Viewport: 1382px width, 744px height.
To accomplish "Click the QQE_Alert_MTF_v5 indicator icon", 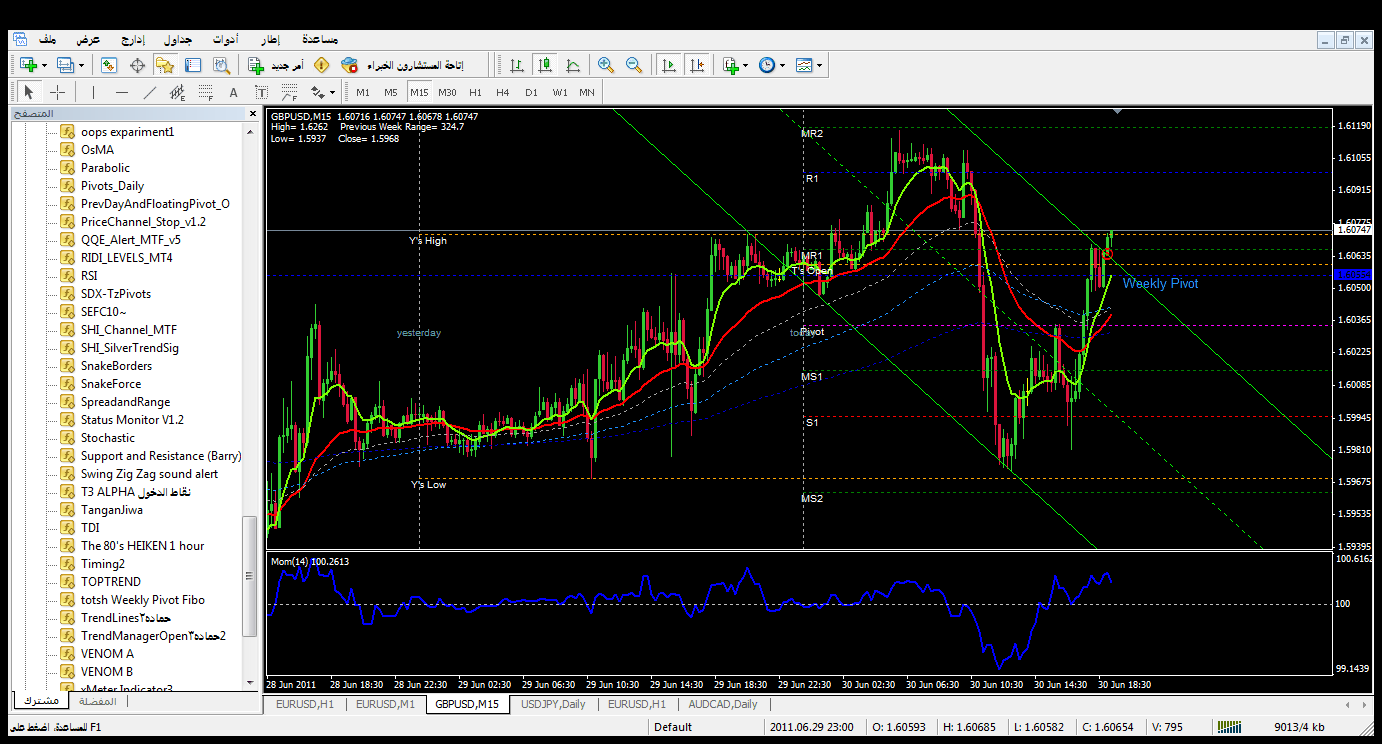I will (x=67, y=239).
